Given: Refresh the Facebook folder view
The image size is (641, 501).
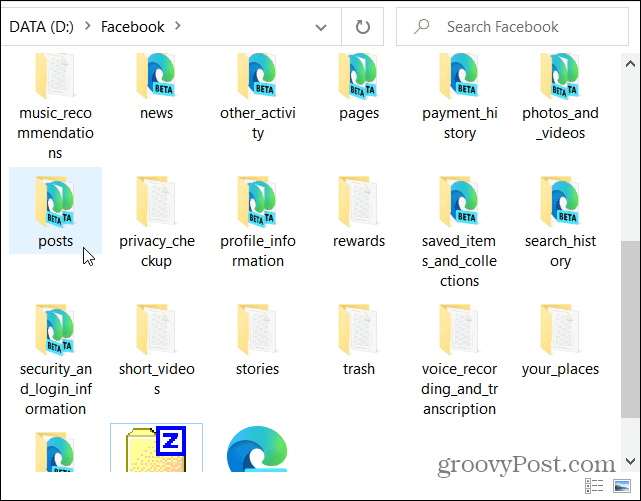Looking at the screenshot, I should pyautogui.click(x=363, y=27).
